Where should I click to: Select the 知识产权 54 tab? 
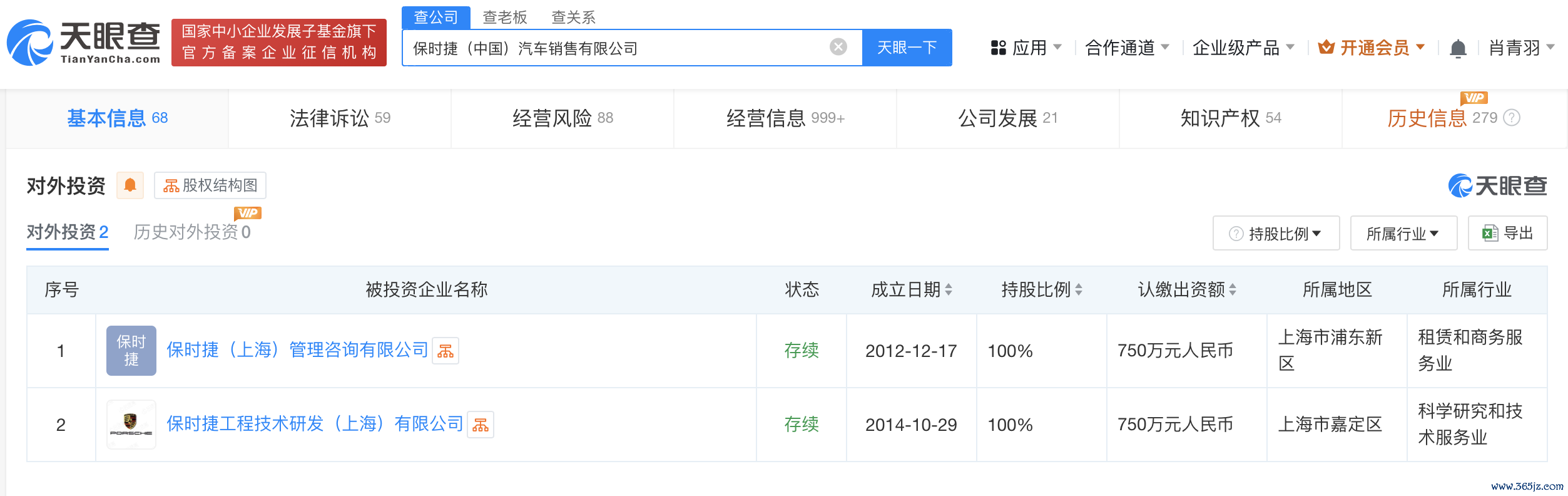coord(1231,118)
